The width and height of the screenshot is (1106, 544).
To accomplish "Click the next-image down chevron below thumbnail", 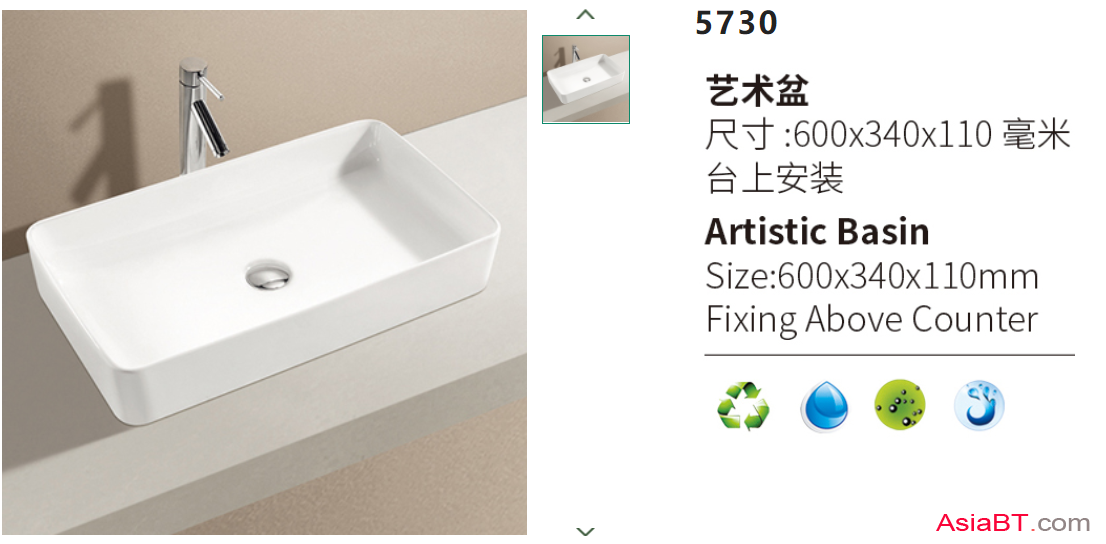I will 585,531.
